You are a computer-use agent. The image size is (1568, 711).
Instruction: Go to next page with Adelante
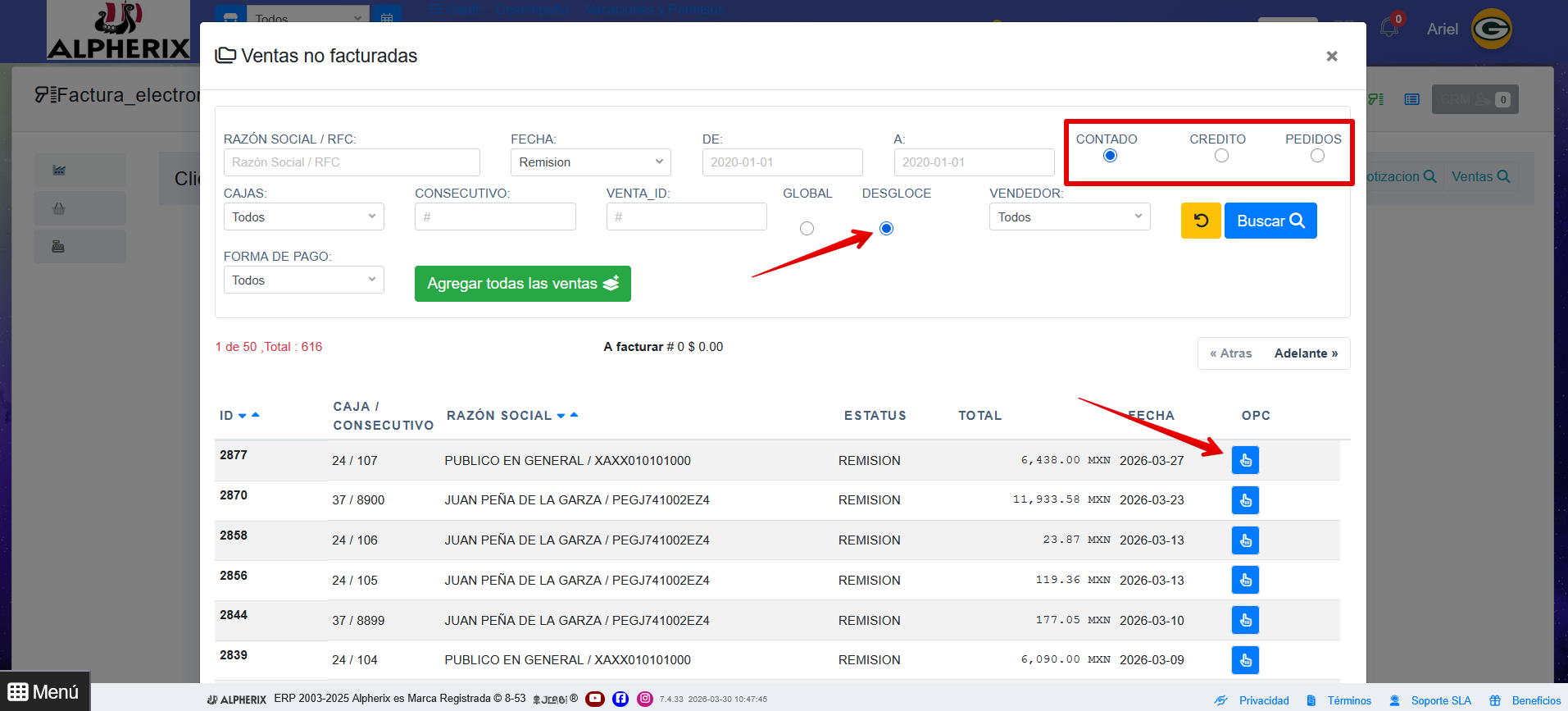pyautogui.click(x=1306, y=353)
